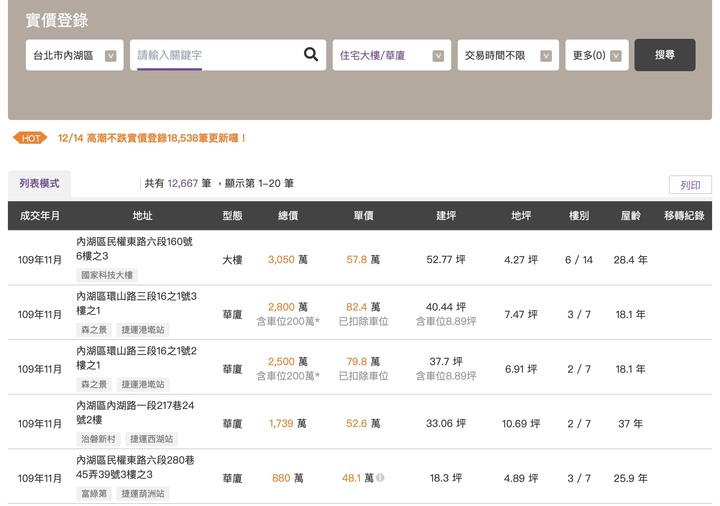Image resolution: width=720 pixels, height=506 pixels.
Task: Click the 880 萬 total price
Action: point(288,478)
